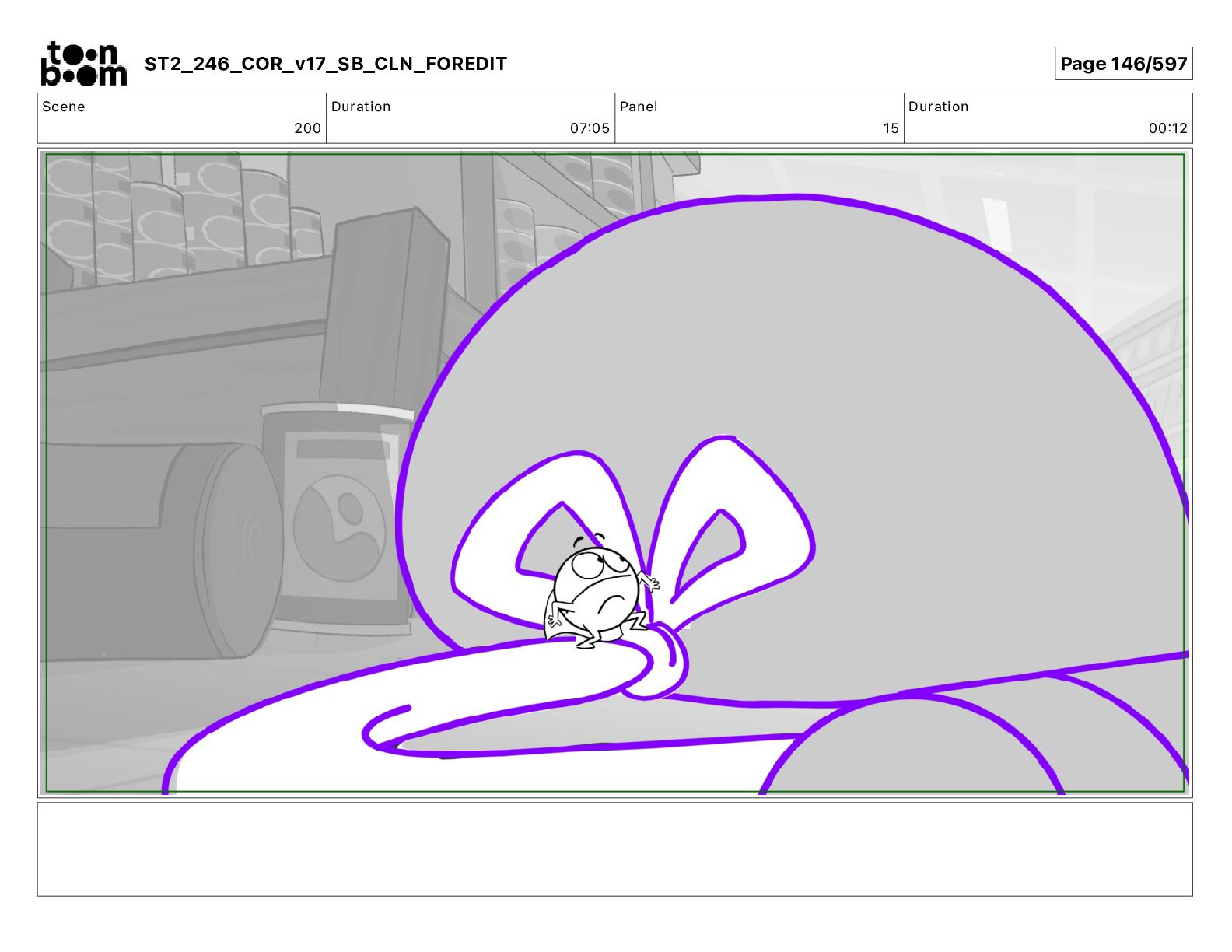1232x952 pixels.
Task: Select panel number 15
Action: point(891,128)
